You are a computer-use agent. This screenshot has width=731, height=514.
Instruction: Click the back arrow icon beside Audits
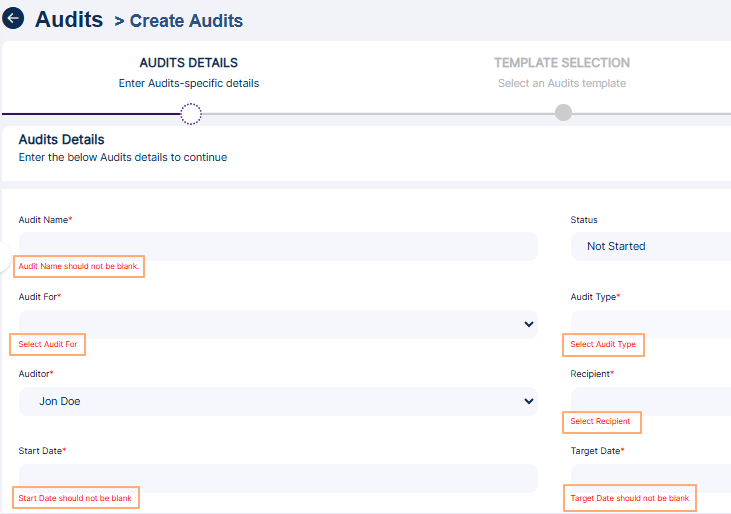click(x=14, y=19)
